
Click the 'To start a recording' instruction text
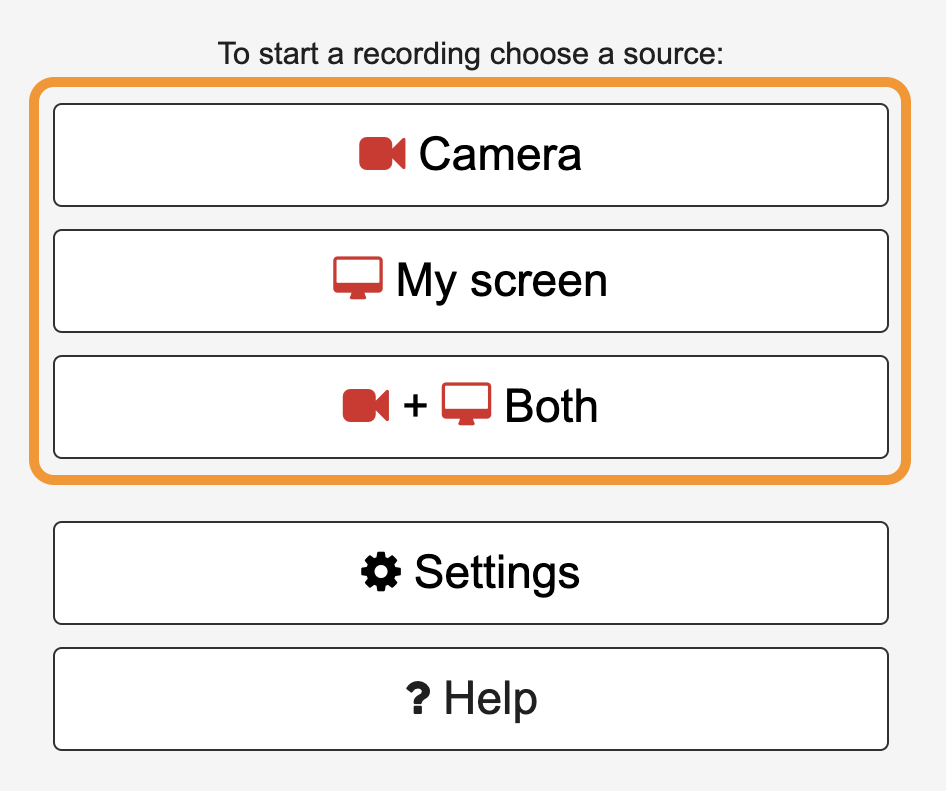point(471,54)
